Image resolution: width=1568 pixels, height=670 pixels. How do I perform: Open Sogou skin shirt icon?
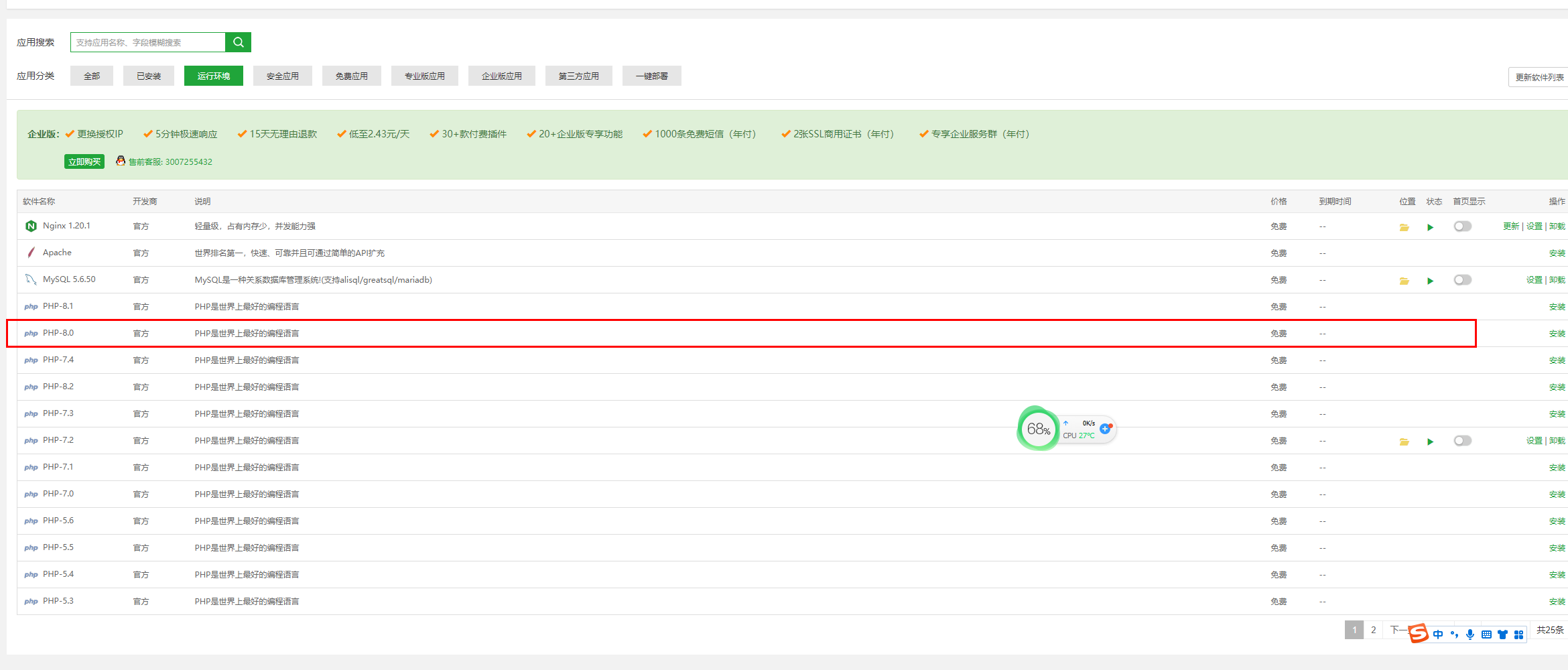pyautogui.click(x=1502, y=634)
